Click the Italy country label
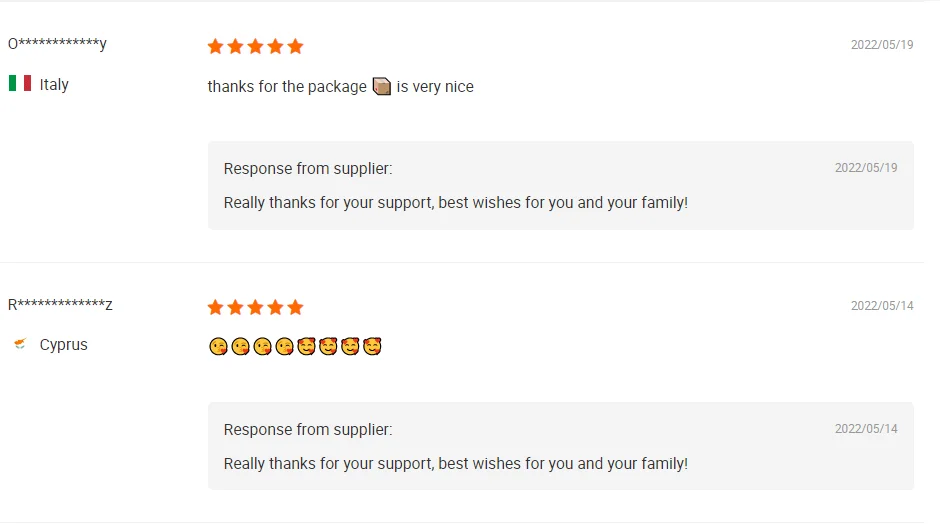940x525 pixels. pyautogui.click(x=54, y=85)
